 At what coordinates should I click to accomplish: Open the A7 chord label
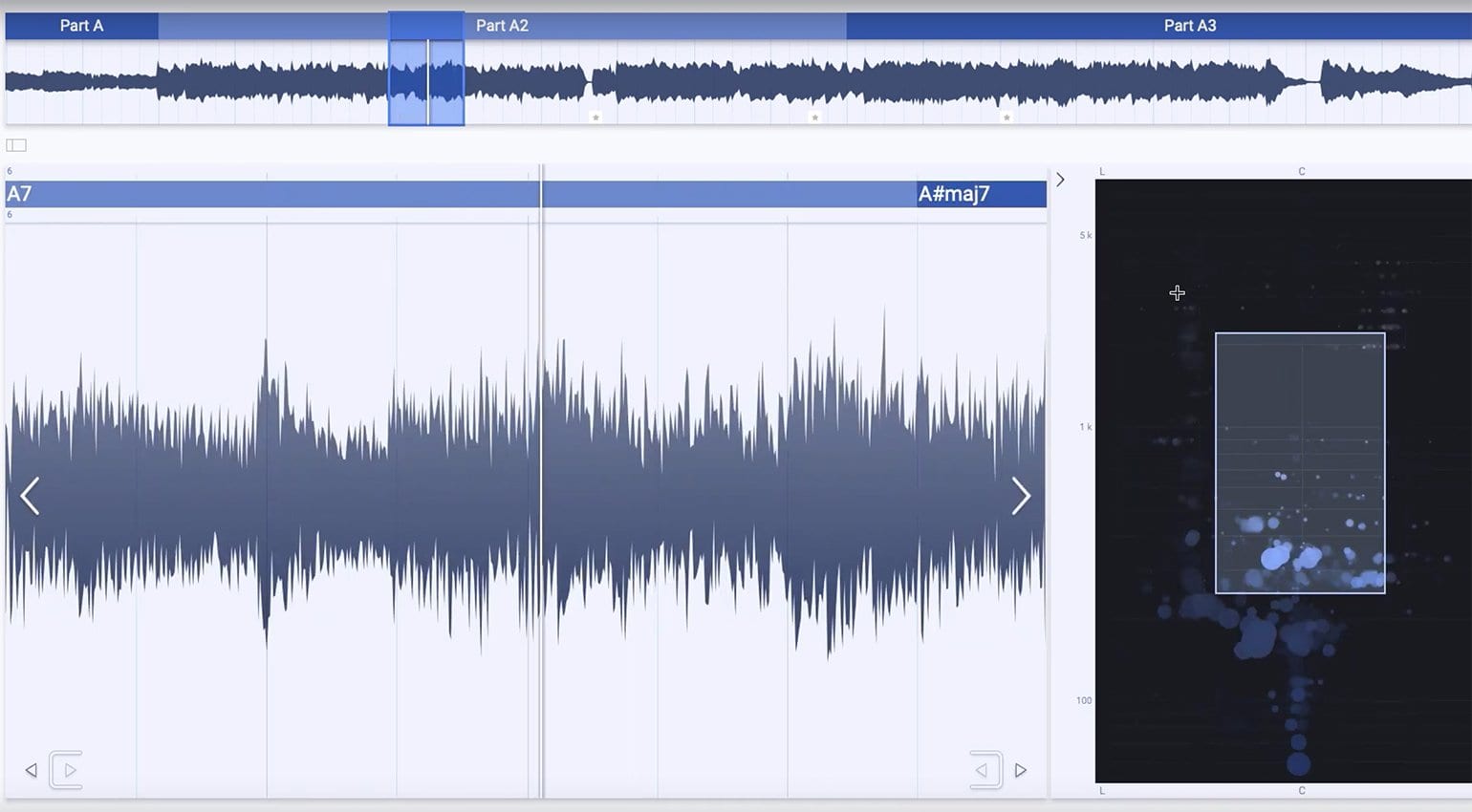click(x=20, y=193)
